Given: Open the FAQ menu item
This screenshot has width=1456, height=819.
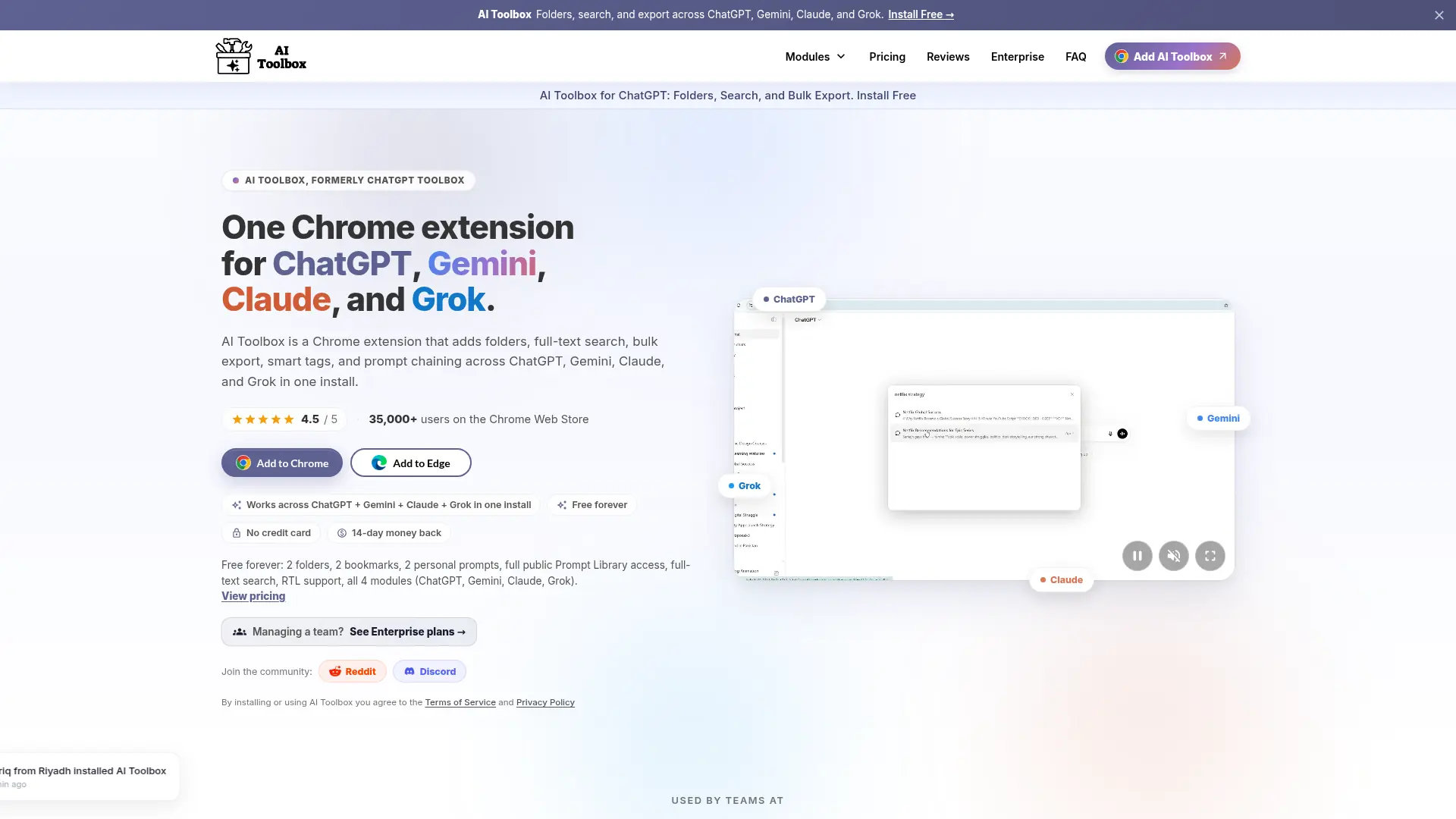Looking at the screenshot, I should (1075, 56).
